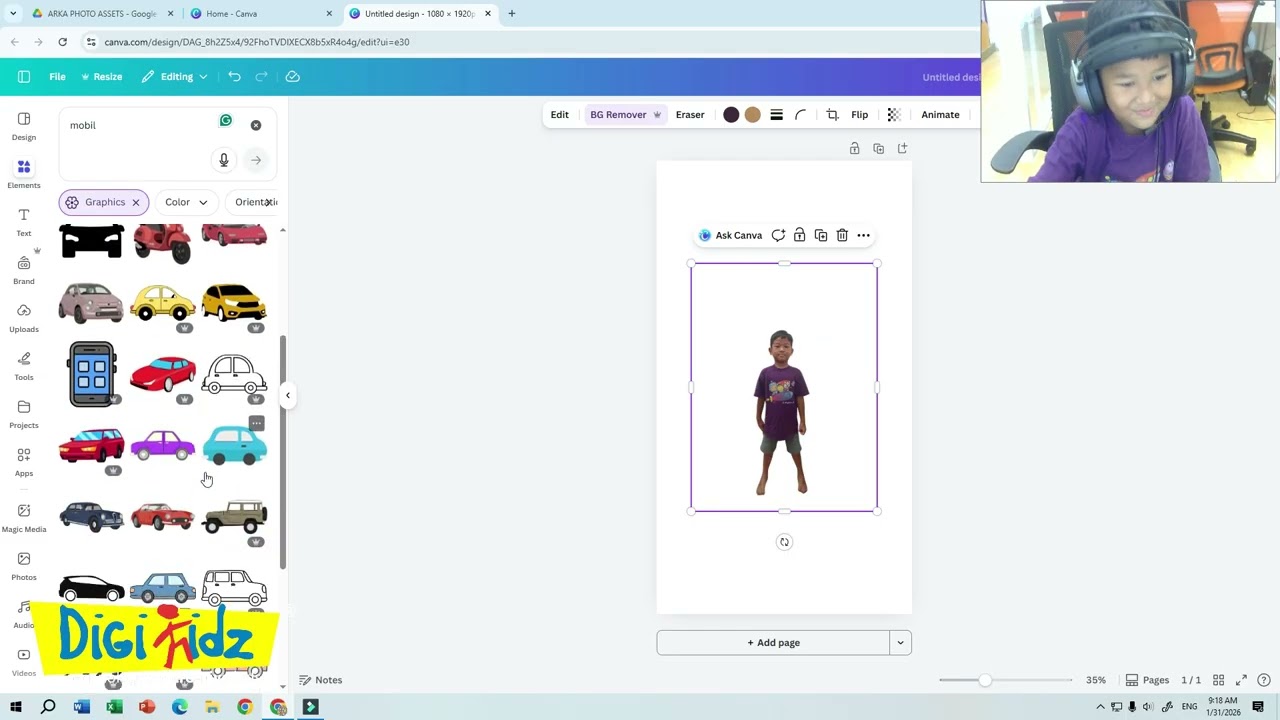
Task: Undo the last action
Action: point(234,77)
